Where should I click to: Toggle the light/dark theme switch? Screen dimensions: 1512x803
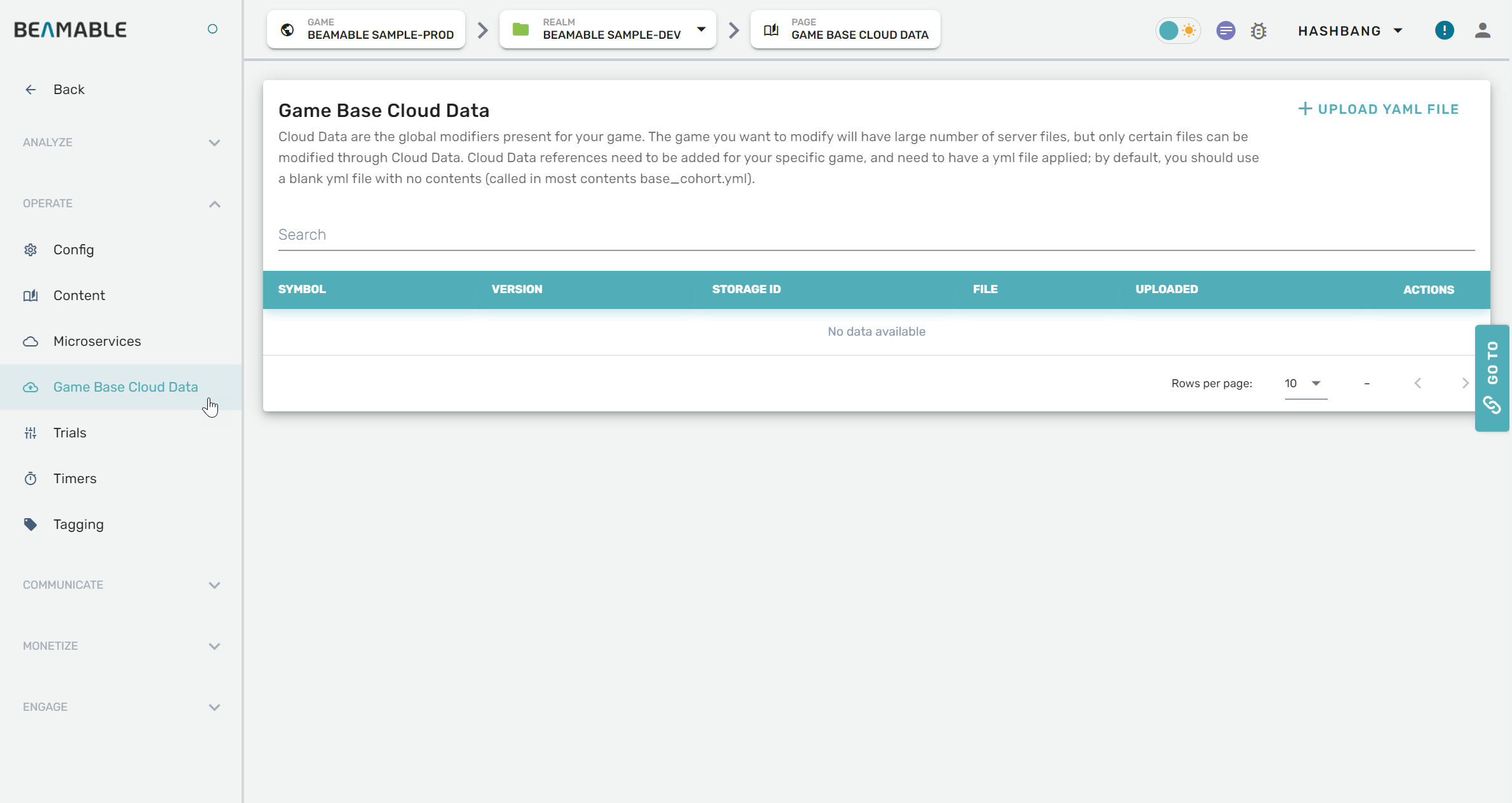(1178, 31)
